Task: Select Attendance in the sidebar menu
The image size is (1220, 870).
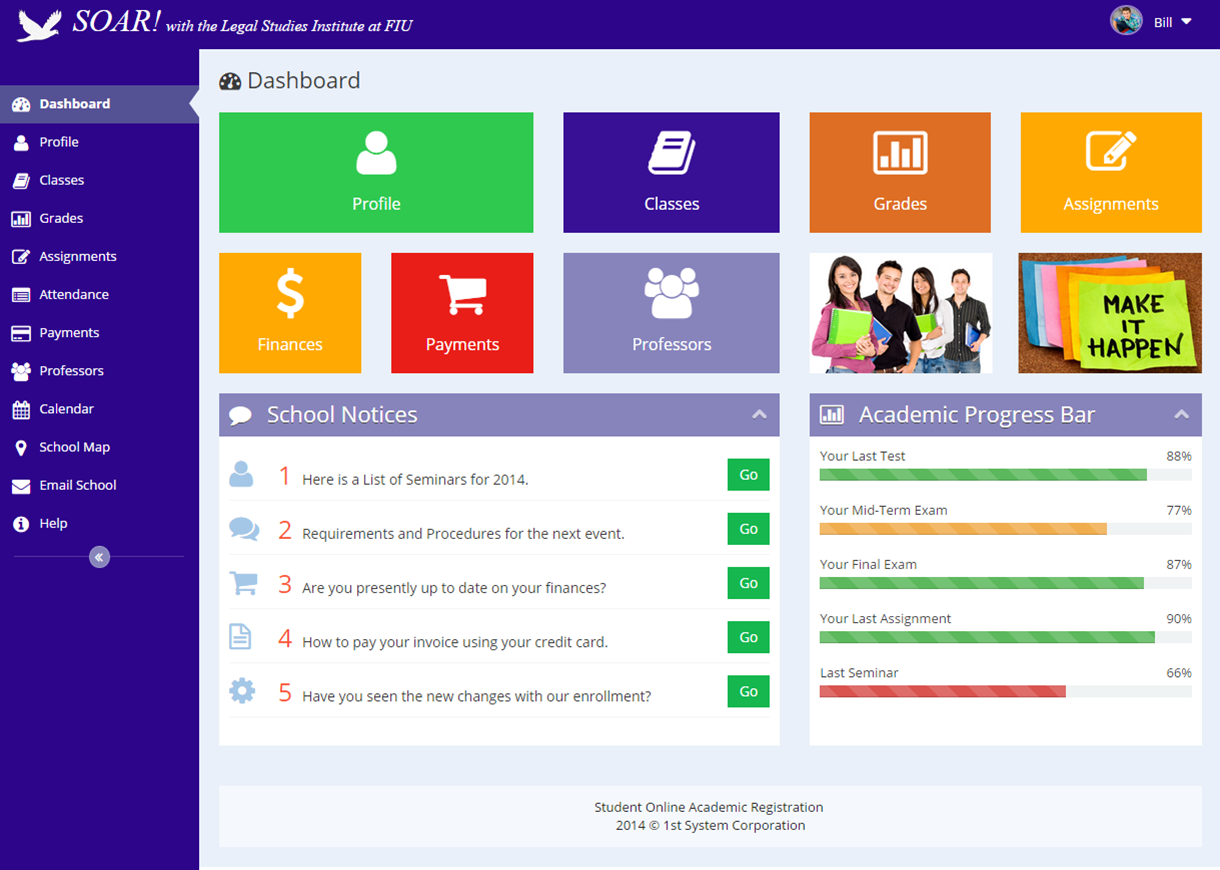Action: [73, 295]
